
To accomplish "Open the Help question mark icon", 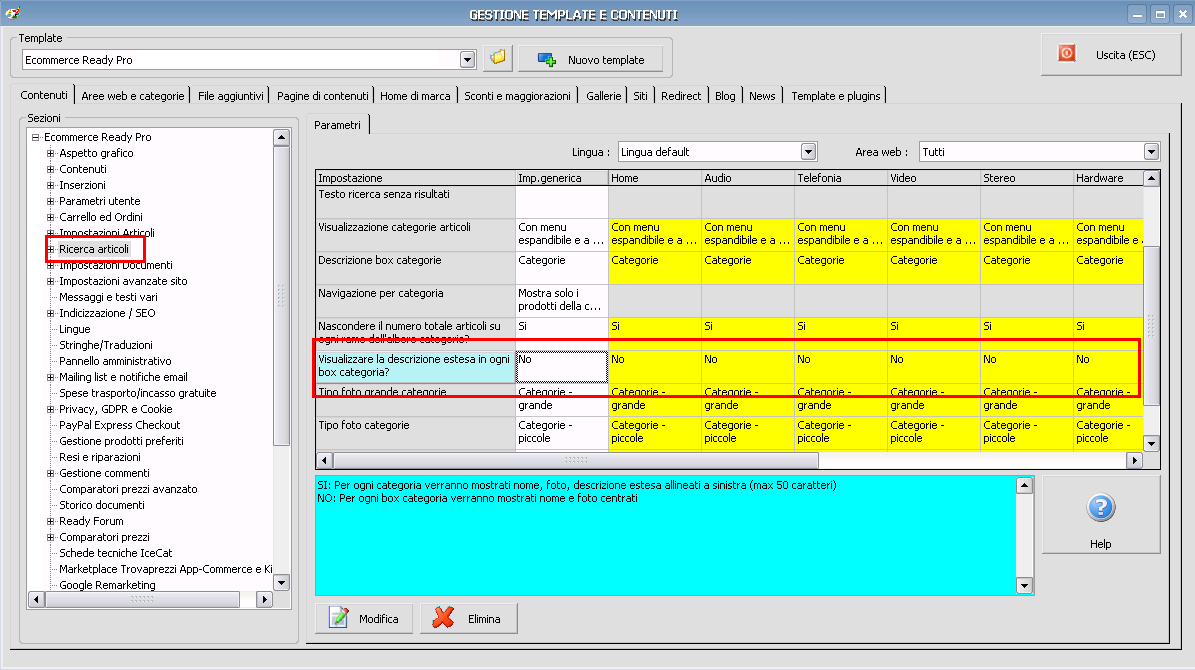I will [x=1100, y=509].
